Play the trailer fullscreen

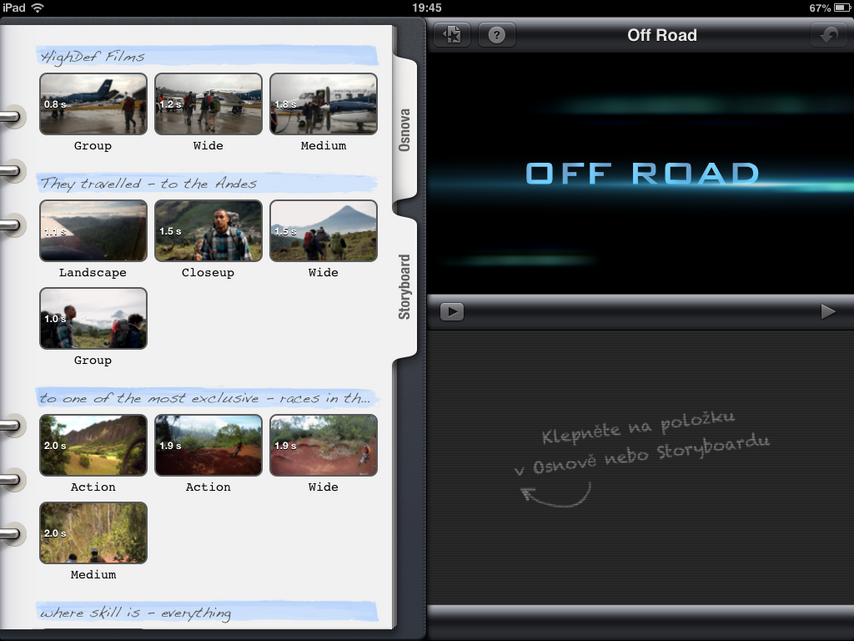827,312
